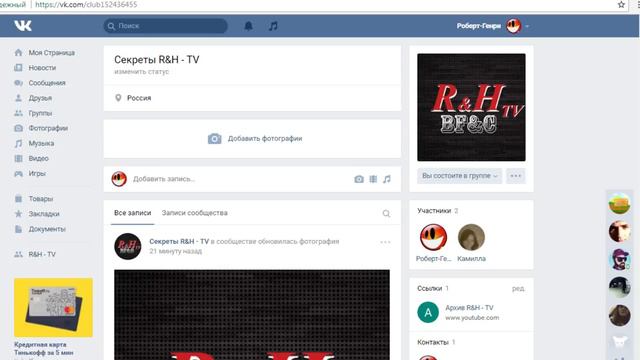Click the Tinkoff credit card ad banner
Image resolution: width=640 pixels, height=360 pixels.
click(x=53, y=308)
